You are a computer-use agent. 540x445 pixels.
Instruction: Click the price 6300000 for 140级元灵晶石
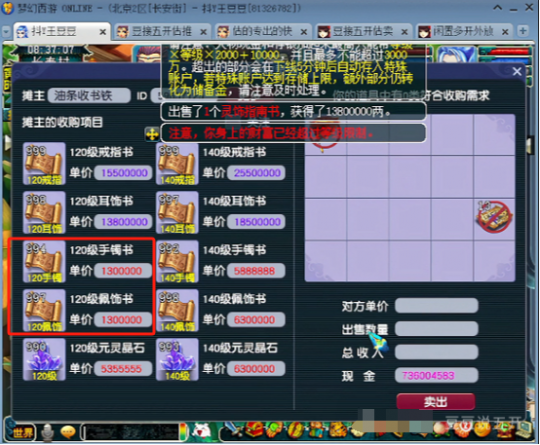[256, 369]
